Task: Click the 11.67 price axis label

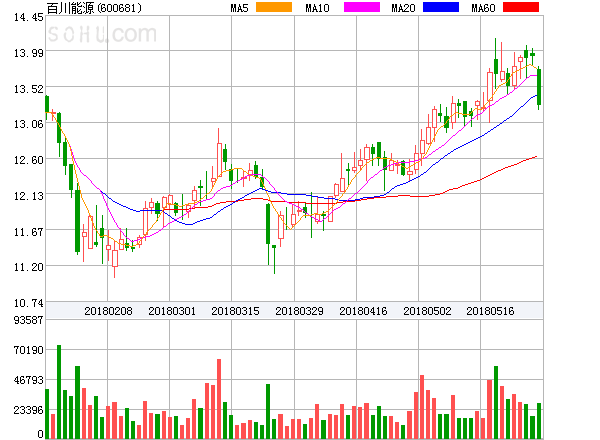Action: [x=29, y=232]
